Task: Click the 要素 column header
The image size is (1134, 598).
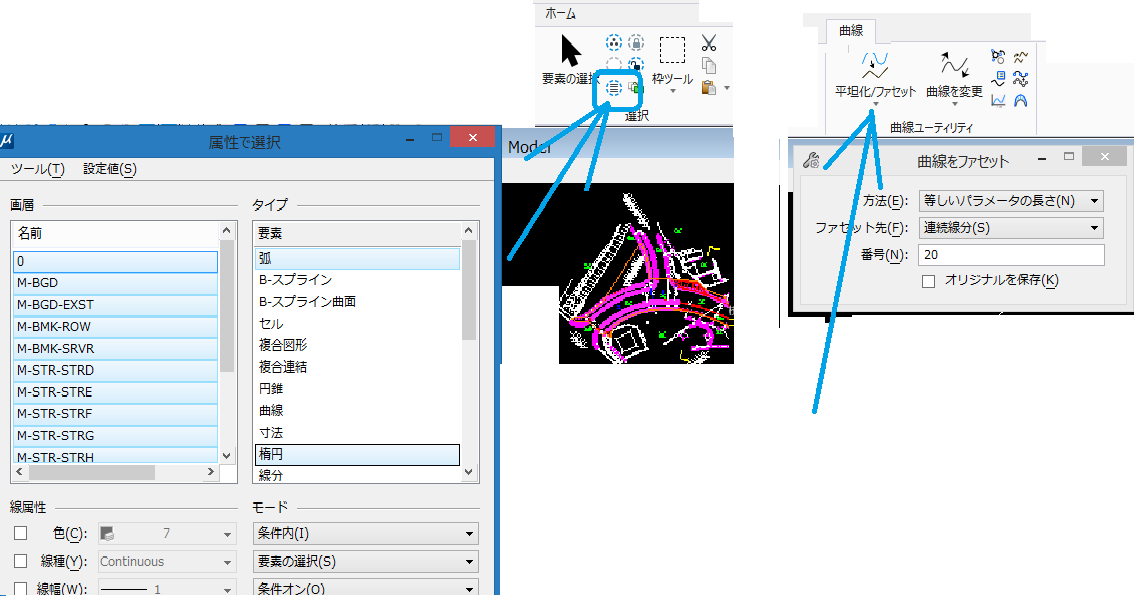Action: (x=357, y=233)
